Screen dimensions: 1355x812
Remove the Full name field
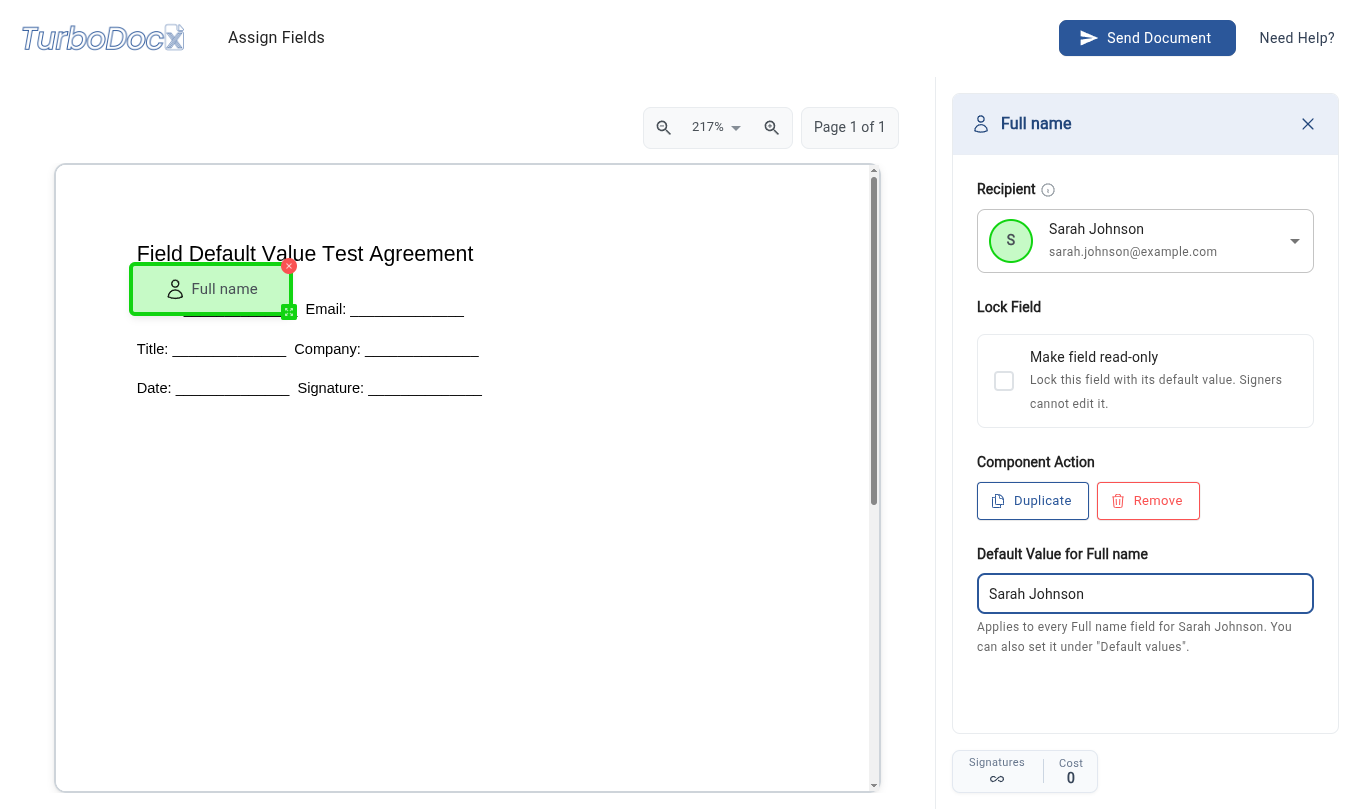point(1148,501)
